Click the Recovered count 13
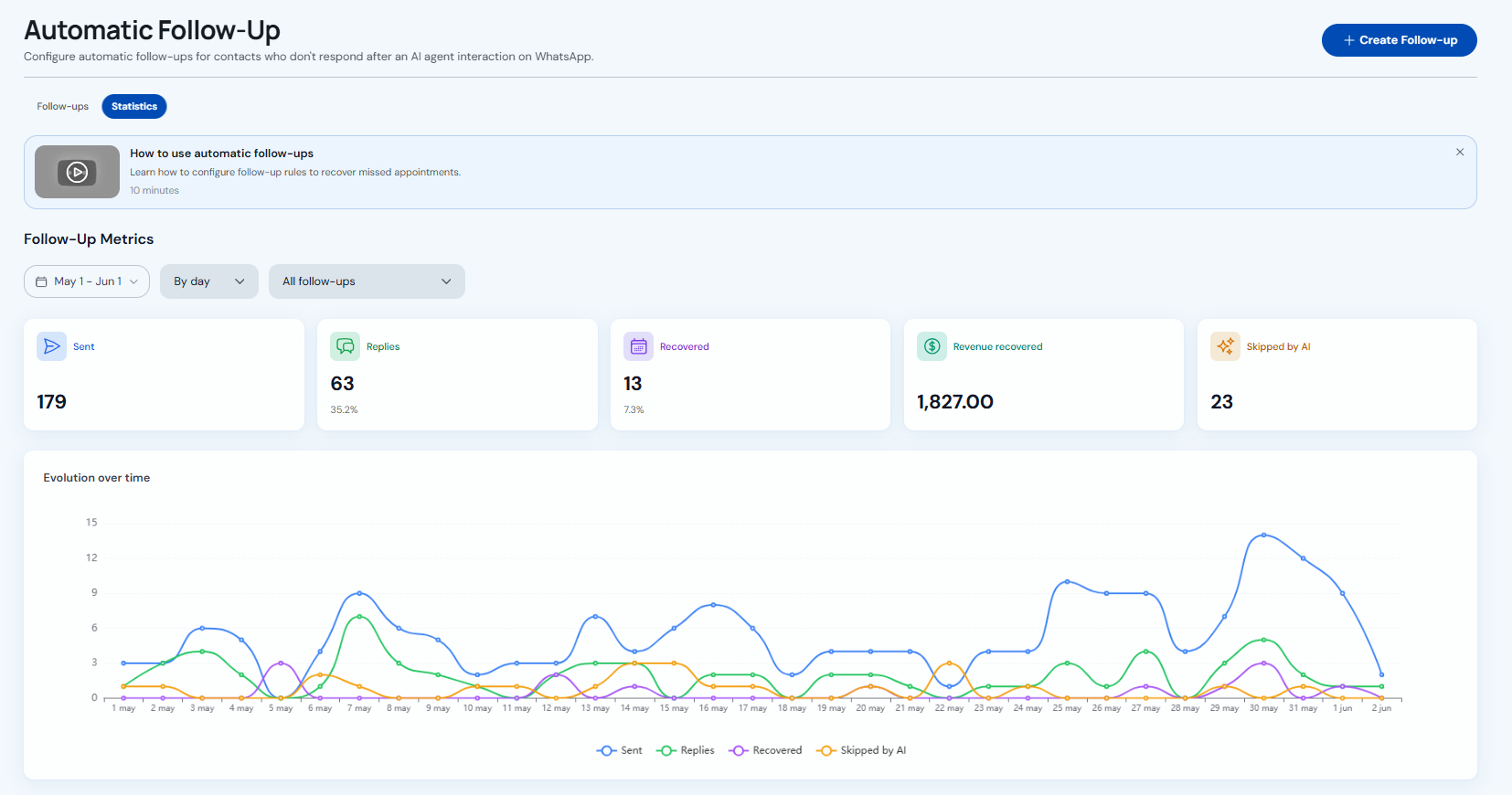 [634, 384]
